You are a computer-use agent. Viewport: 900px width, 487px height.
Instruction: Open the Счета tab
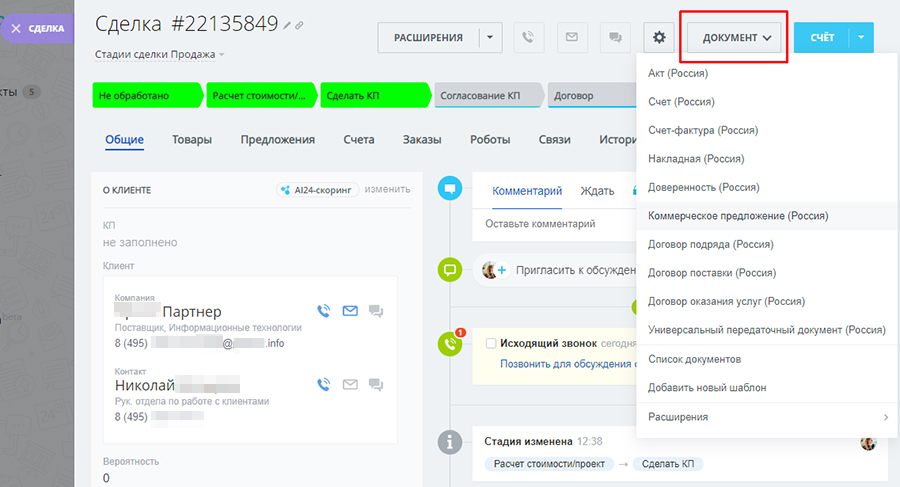point(359,140)
